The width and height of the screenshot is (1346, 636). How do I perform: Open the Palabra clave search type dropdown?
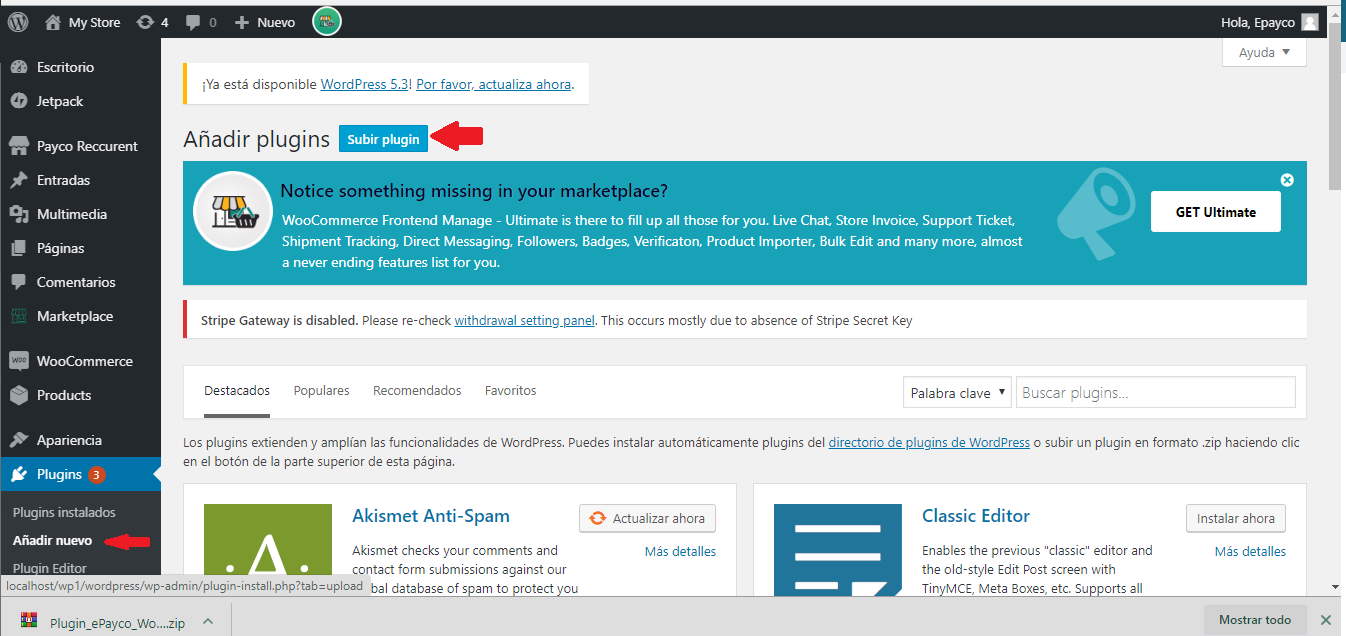coord(957,393)
